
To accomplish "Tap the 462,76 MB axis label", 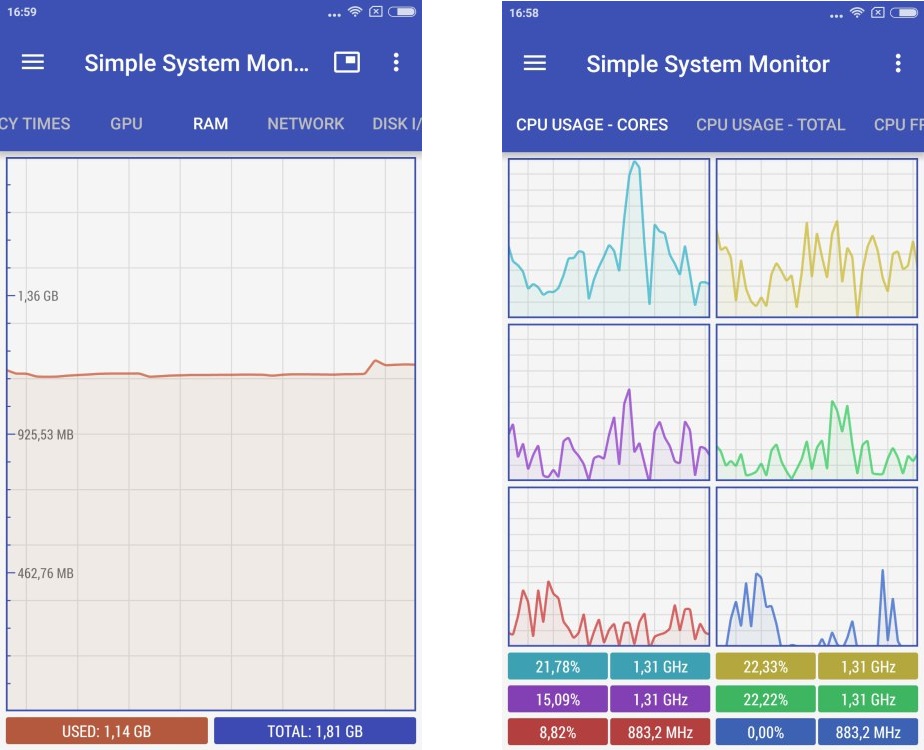I will (x=45, y=573).
